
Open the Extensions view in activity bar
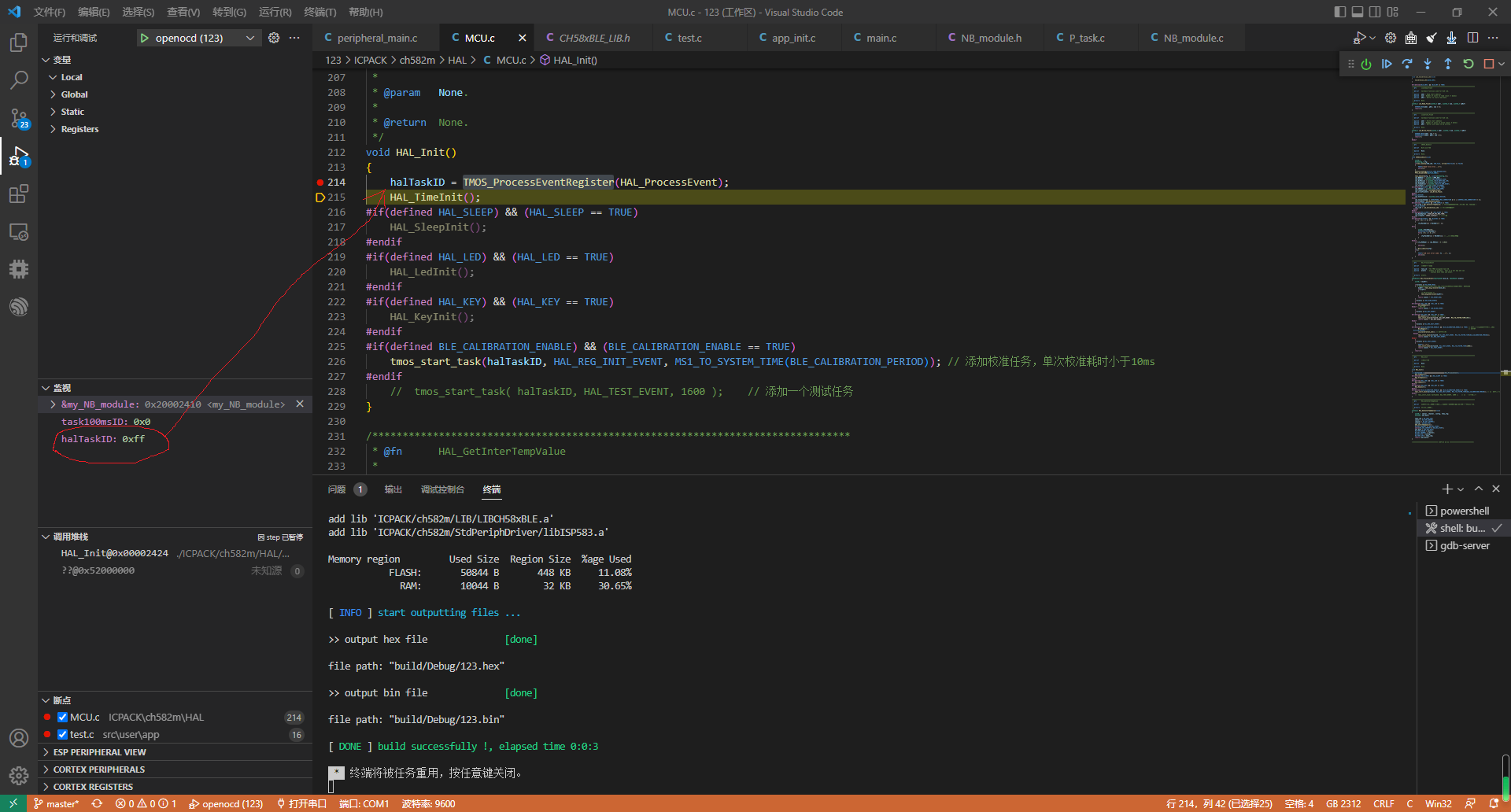(x=19, y=194)
